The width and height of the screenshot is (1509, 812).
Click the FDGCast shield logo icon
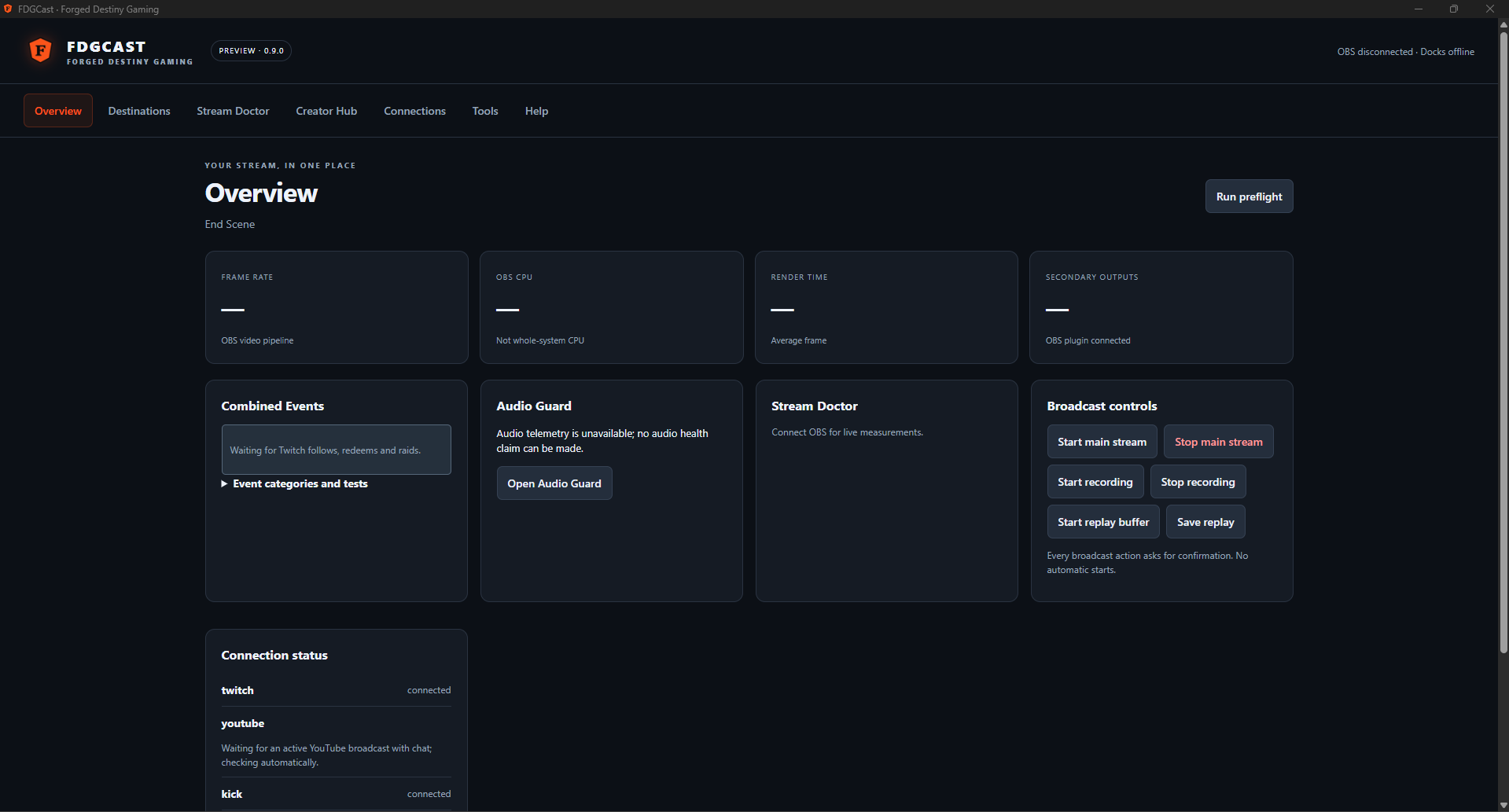(x=40, y=51)
